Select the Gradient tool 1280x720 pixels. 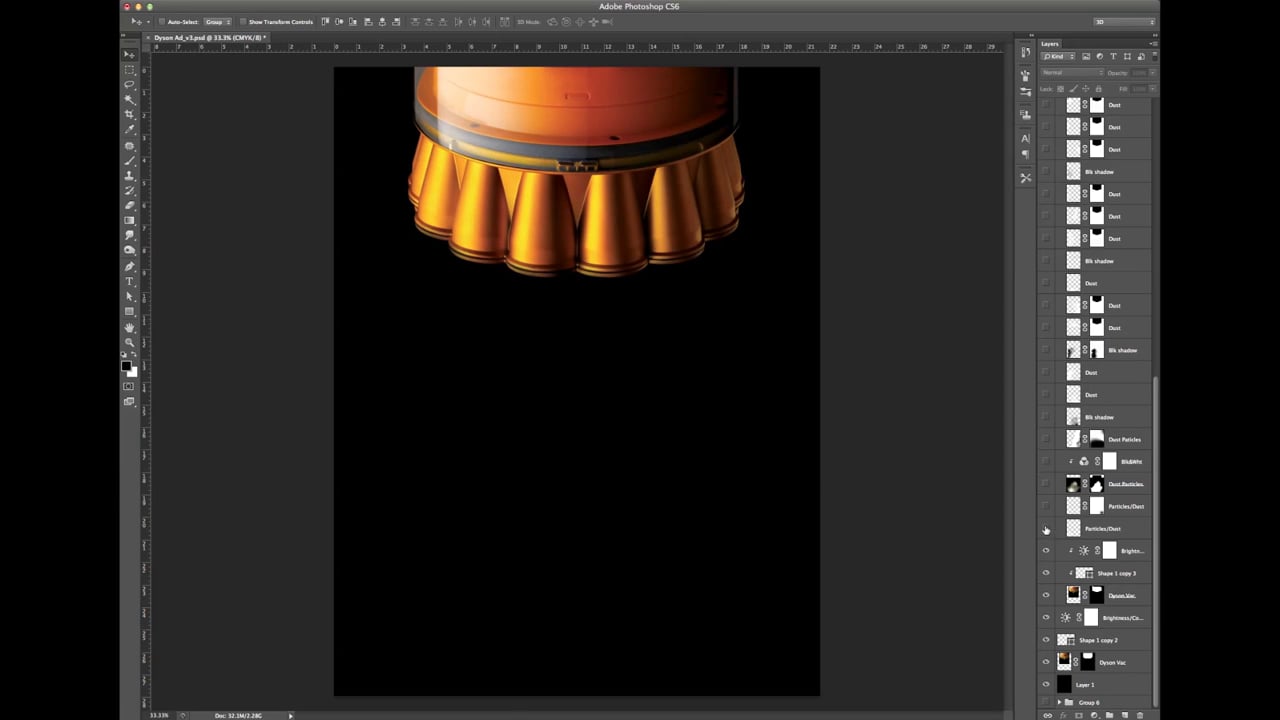pos(129,220)
